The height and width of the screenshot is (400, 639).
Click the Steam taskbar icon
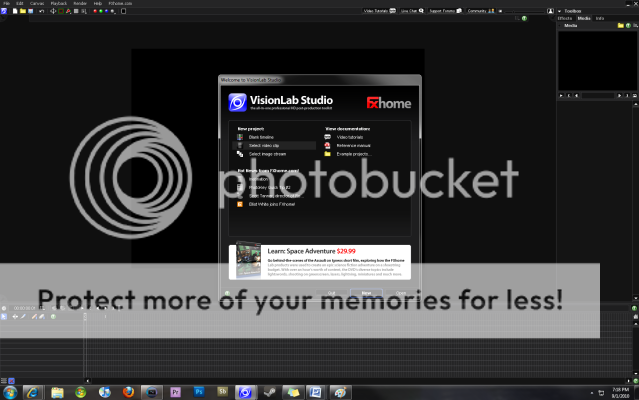click(x=269, y=393)
